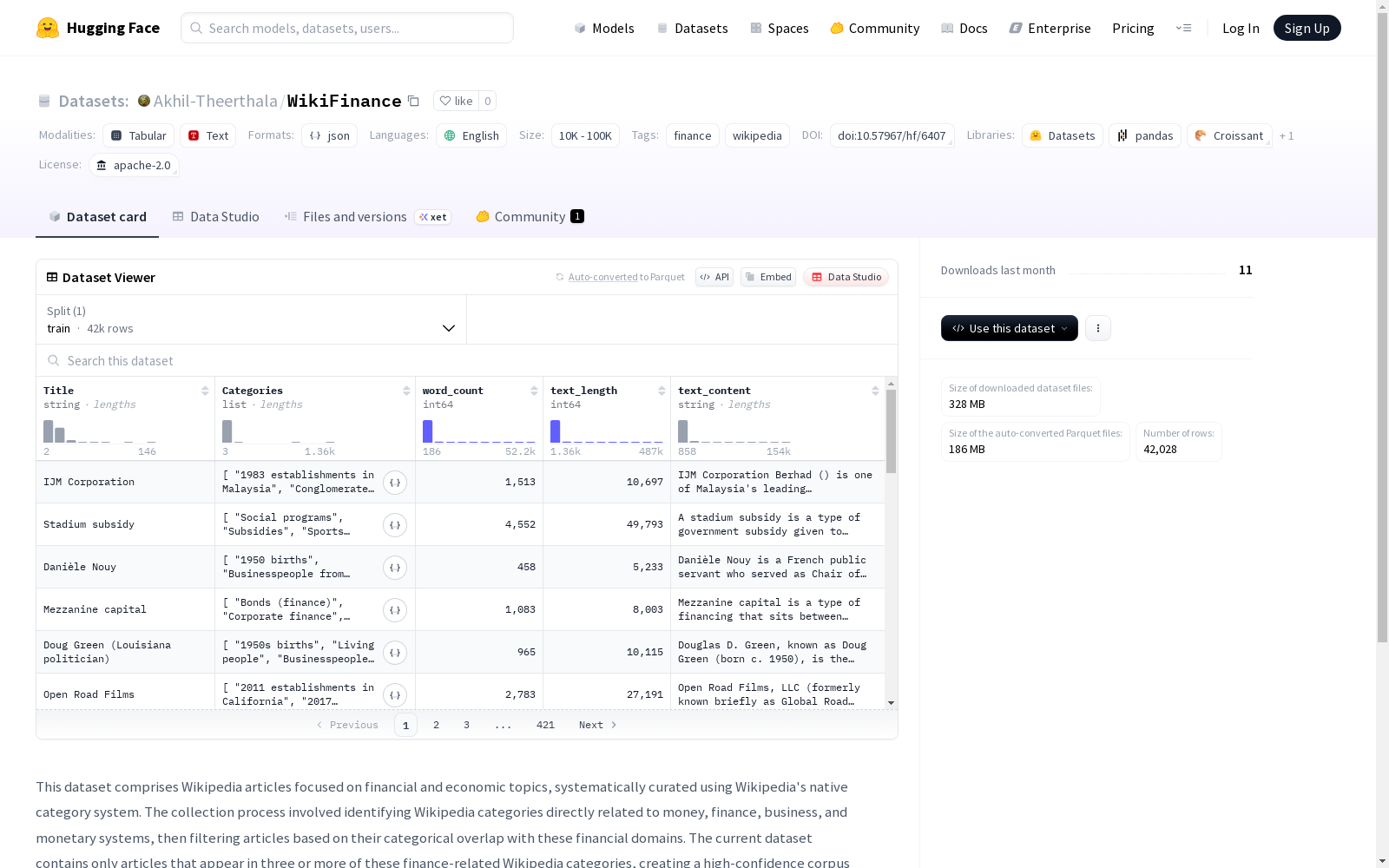Go to Spaces in the navigation
1389x868 pixels.
[x=780, y=28]
